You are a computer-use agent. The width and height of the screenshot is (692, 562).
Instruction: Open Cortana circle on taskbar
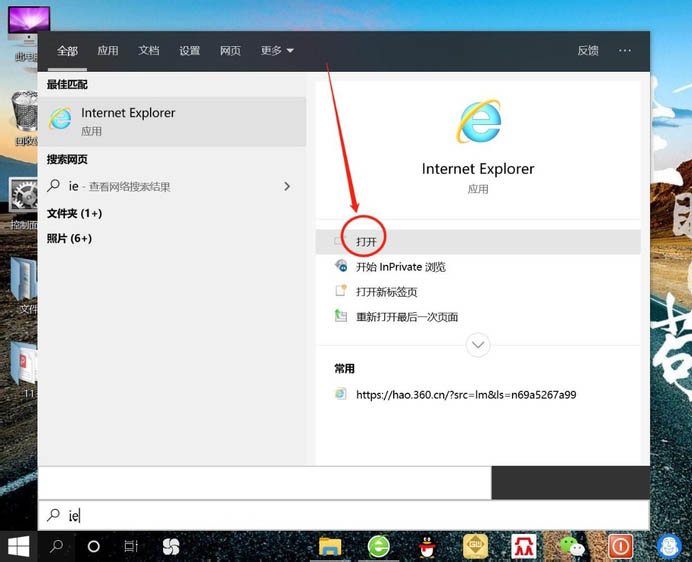(x=94, y=547)
